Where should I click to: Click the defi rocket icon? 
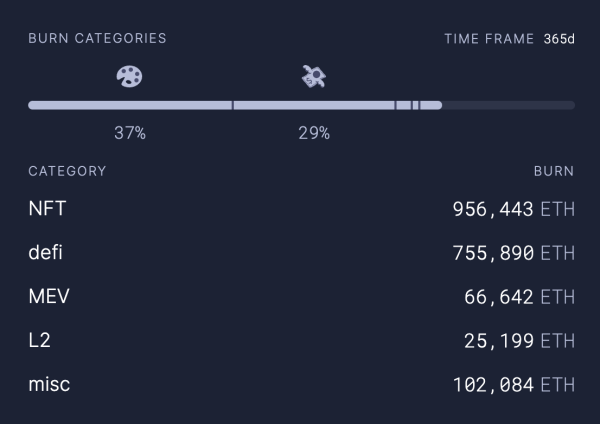(313, 76)
